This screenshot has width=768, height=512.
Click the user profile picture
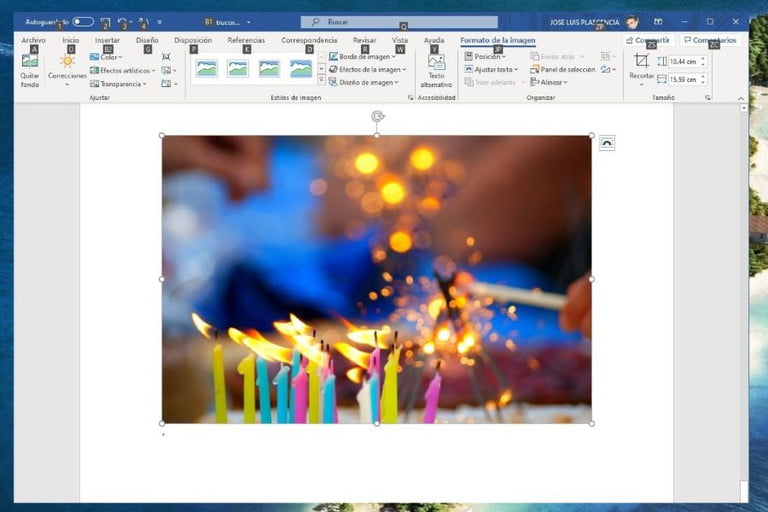632,21
